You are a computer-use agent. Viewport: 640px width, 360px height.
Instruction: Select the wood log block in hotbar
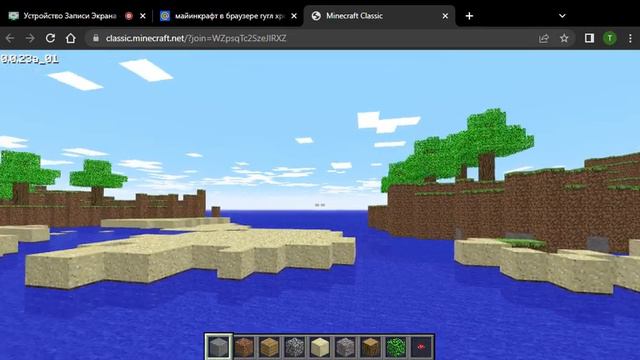point(371,347)
